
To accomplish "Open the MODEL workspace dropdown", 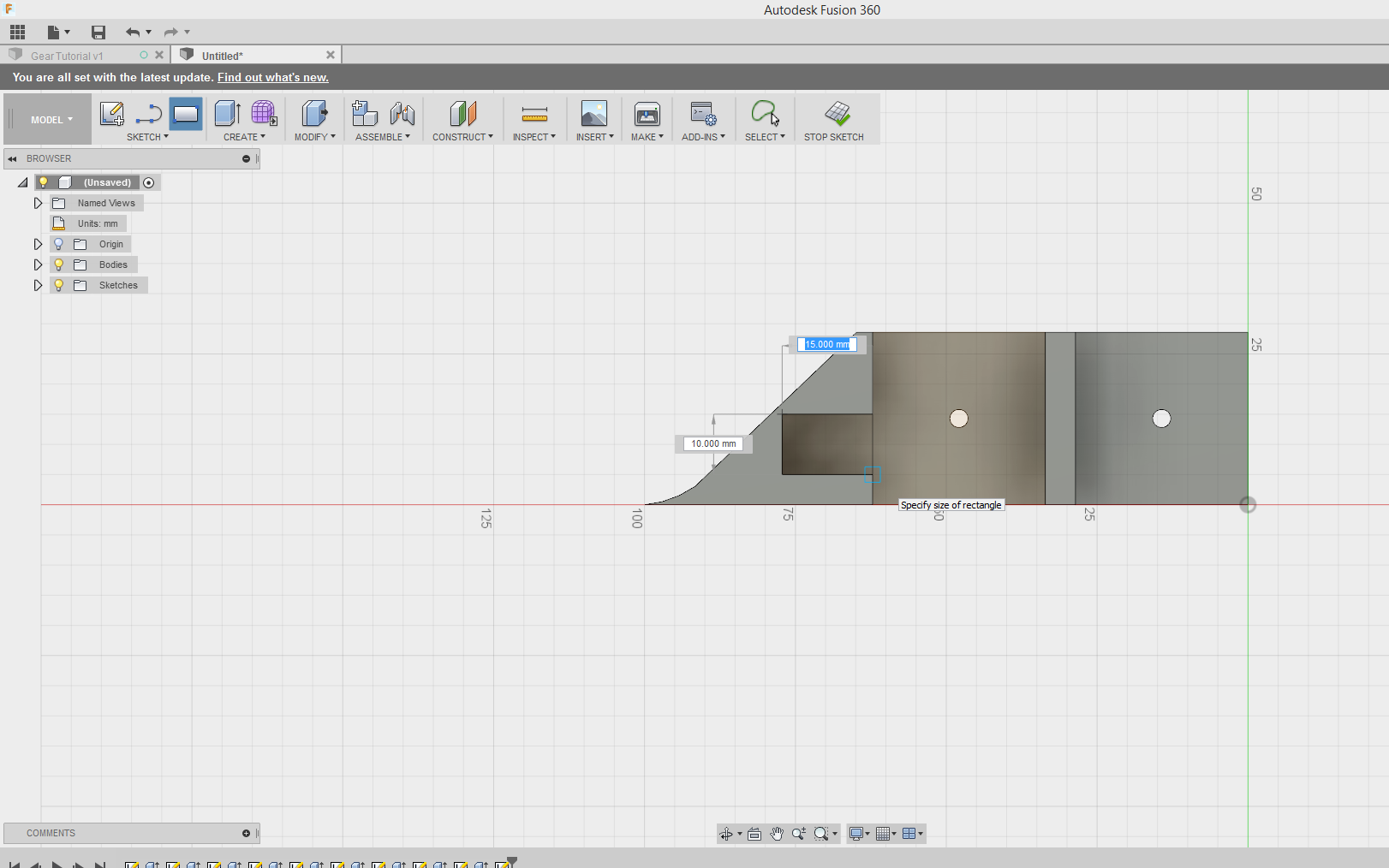I will click(x=51, y=120).
